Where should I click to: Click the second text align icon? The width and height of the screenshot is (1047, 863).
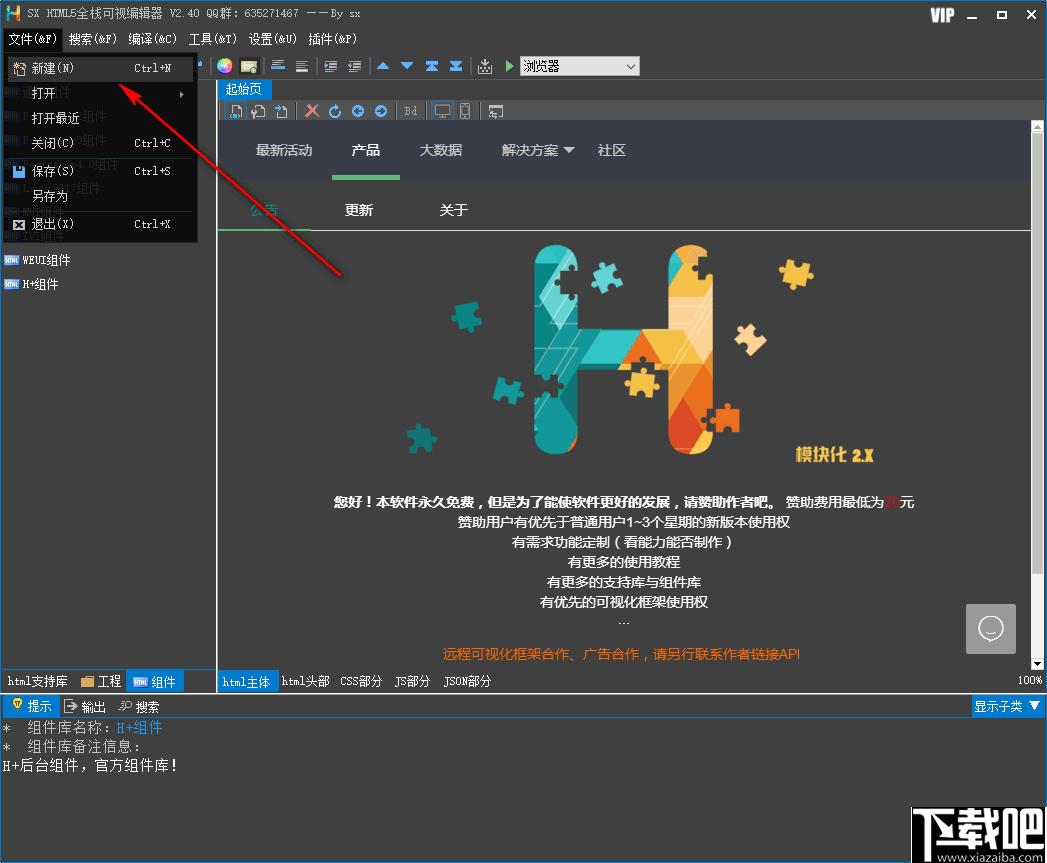pyautogui.click(x=302, y=65)
